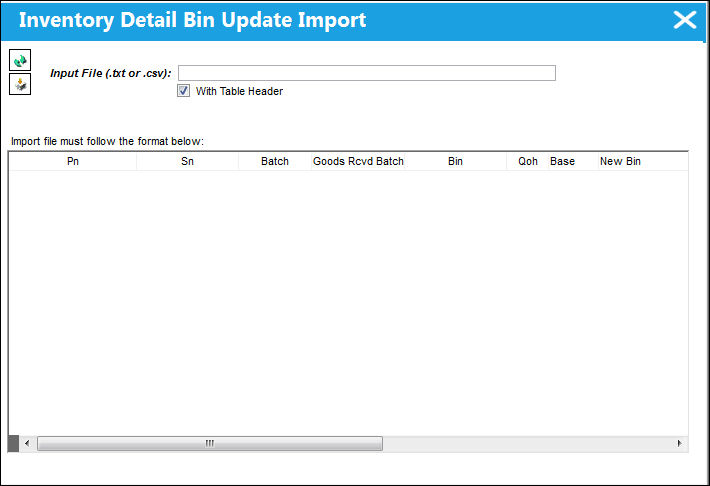
Task: Close the Inventory Detail Bin Update Import window
Action: click(x=685, y=20)
